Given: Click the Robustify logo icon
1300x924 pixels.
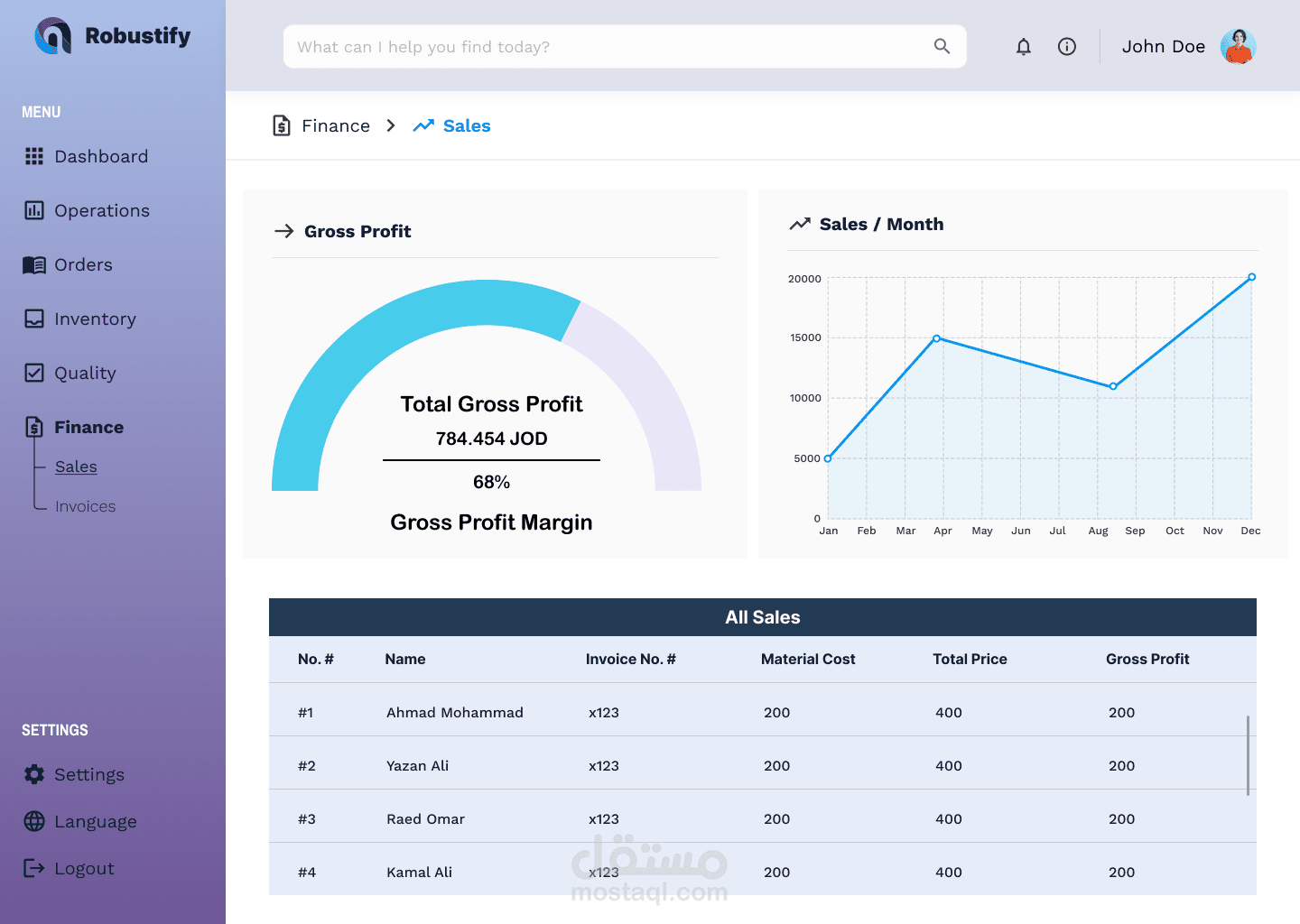Looking at the screenshot, I should pos(52,36).
